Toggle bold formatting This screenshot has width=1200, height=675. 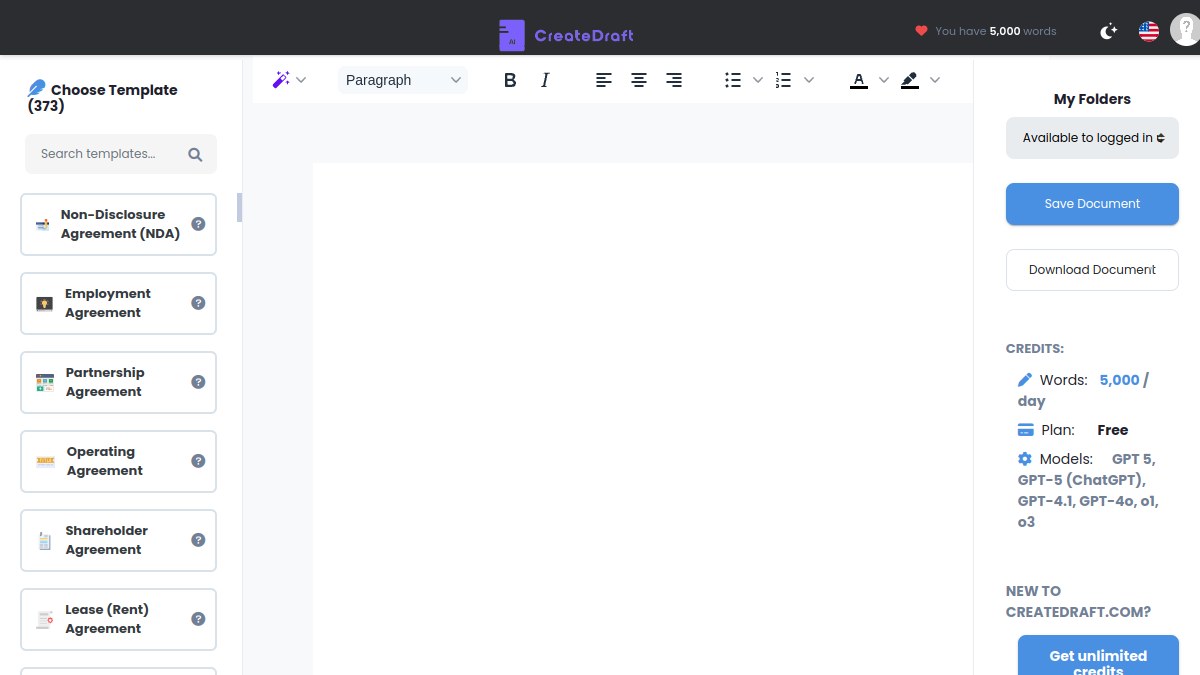point(510,80)
